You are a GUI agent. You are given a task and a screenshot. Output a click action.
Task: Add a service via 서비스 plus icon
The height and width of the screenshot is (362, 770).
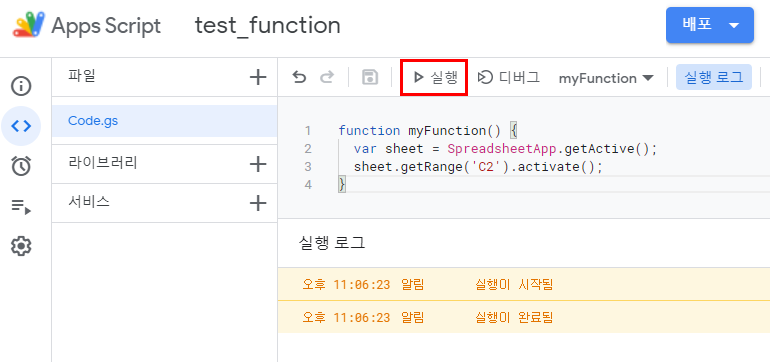click(258, 203)
